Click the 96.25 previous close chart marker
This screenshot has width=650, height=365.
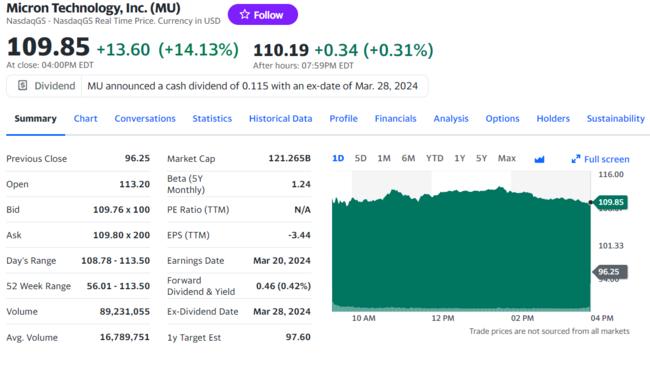[610, 272]
